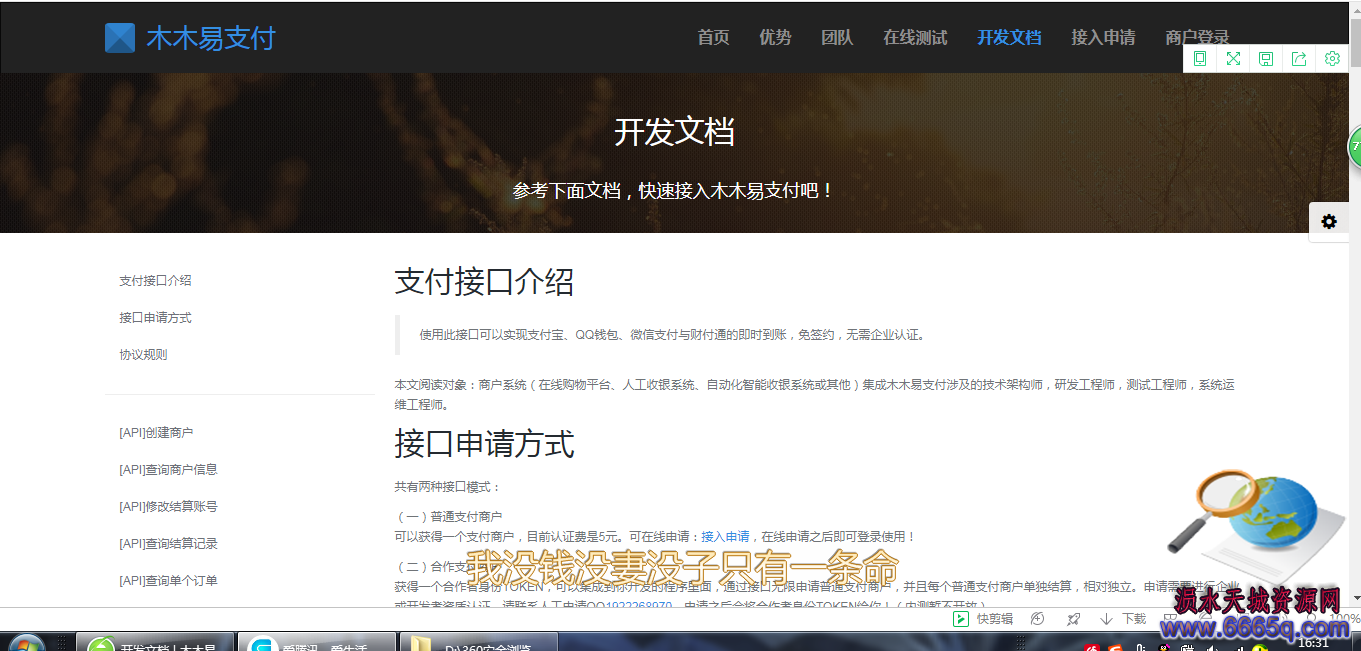Follow the inline 接入申请 link in paragraph
Image resolution: width=1361 pixels, height=651 pixels.
point(725,537)
